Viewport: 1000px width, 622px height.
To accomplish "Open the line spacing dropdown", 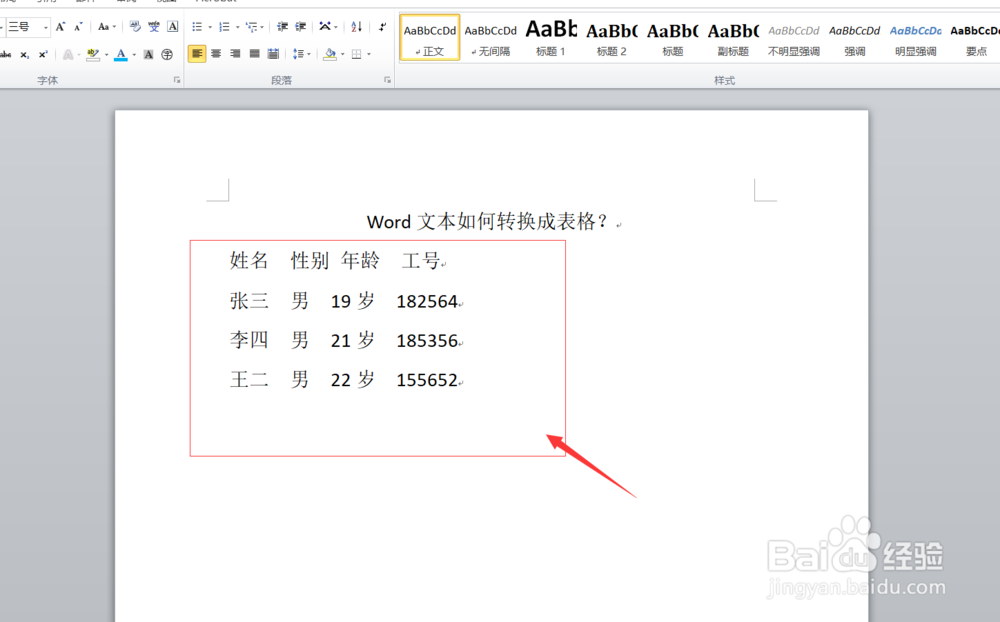I will pos(302,54).
